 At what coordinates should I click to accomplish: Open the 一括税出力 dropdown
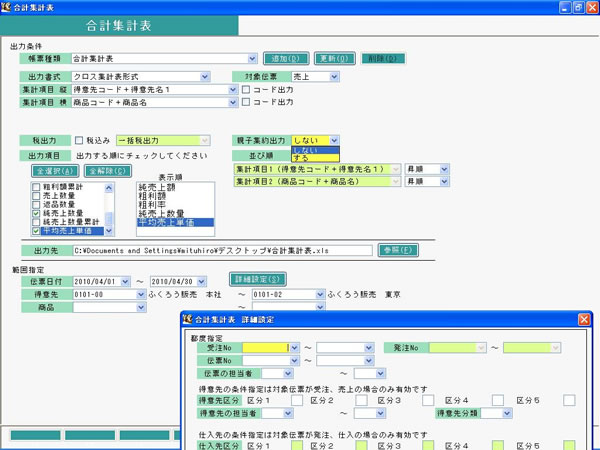pyautogui.click(x=205, y=140)
